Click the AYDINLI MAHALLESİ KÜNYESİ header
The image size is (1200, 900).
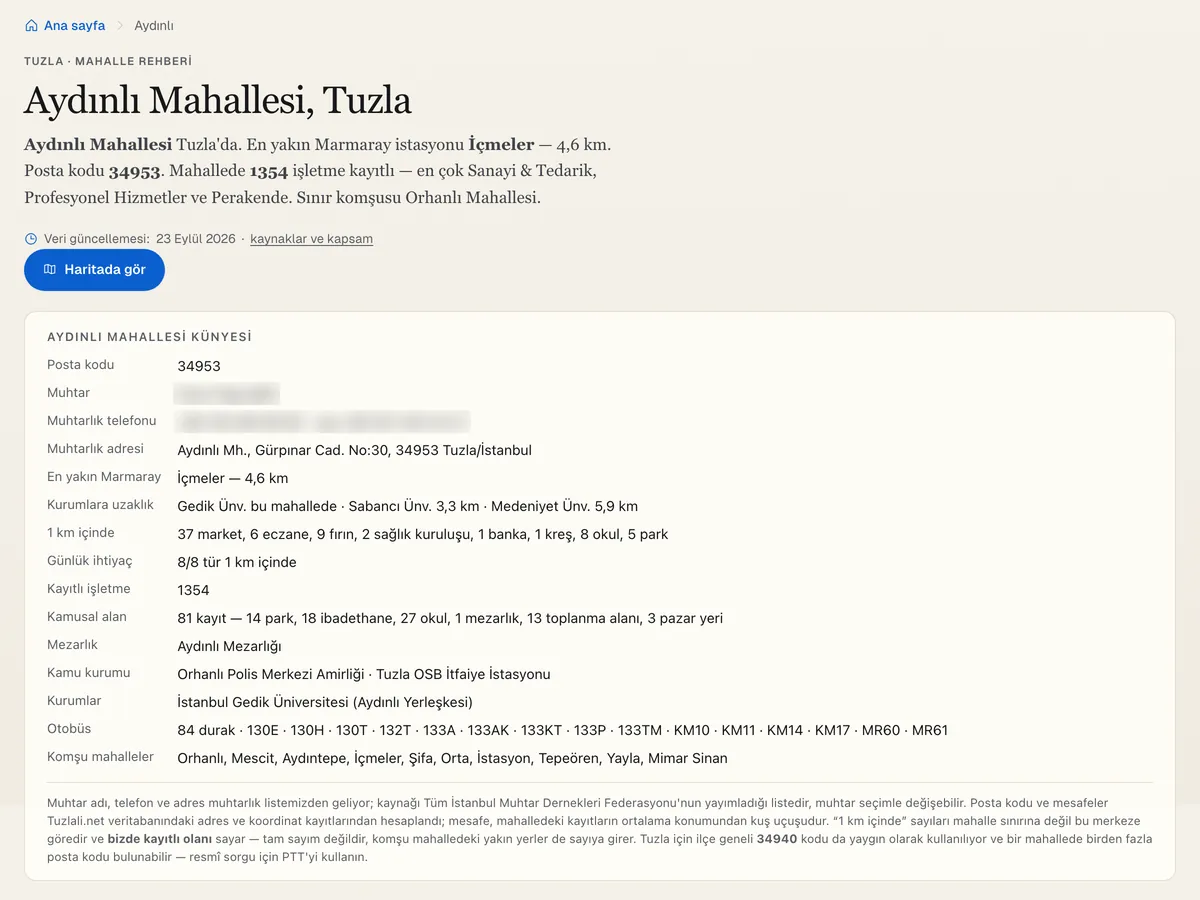click(x=149, y=337)
